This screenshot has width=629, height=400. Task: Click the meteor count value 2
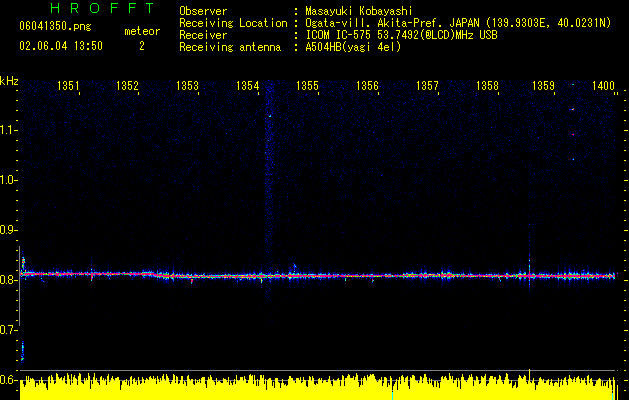click(x=142, y=46)
